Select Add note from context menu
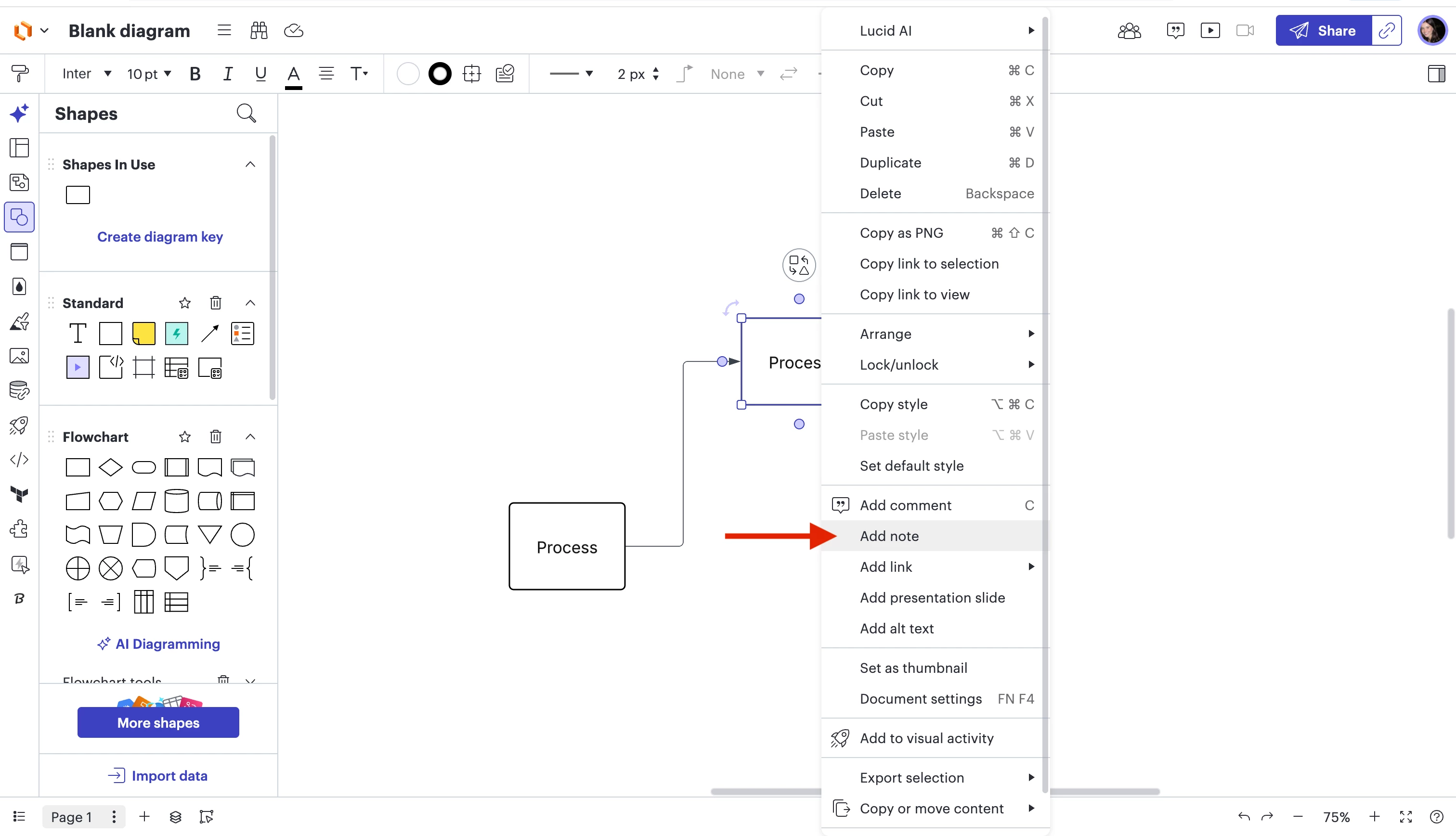 point(889,536)
